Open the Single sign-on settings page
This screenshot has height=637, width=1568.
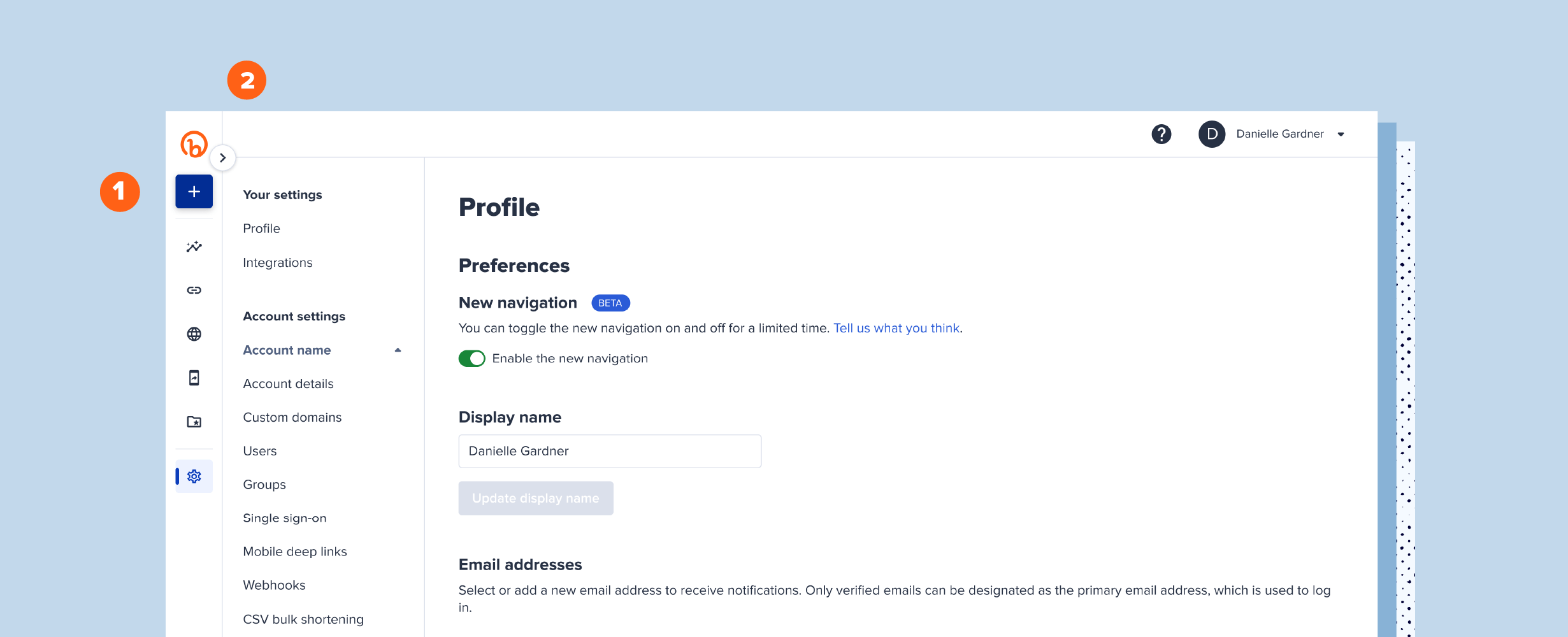tap(284, 519)
